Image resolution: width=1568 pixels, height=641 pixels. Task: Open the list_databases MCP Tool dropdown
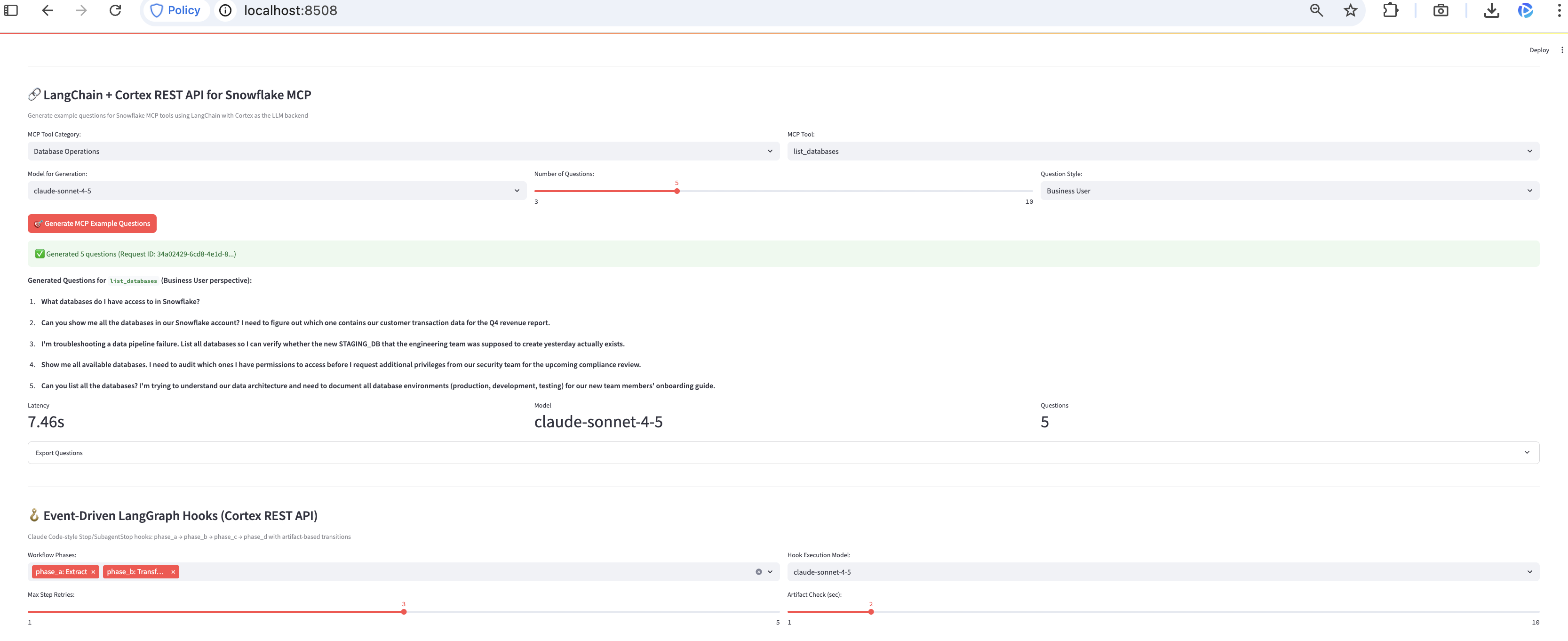pos(1162,151)
